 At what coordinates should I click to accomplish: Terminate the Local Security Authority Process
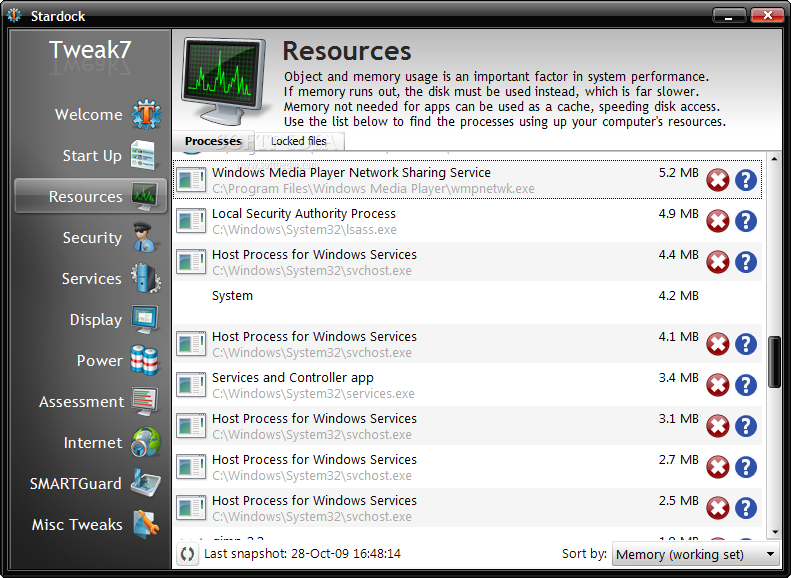coord(717,221)
